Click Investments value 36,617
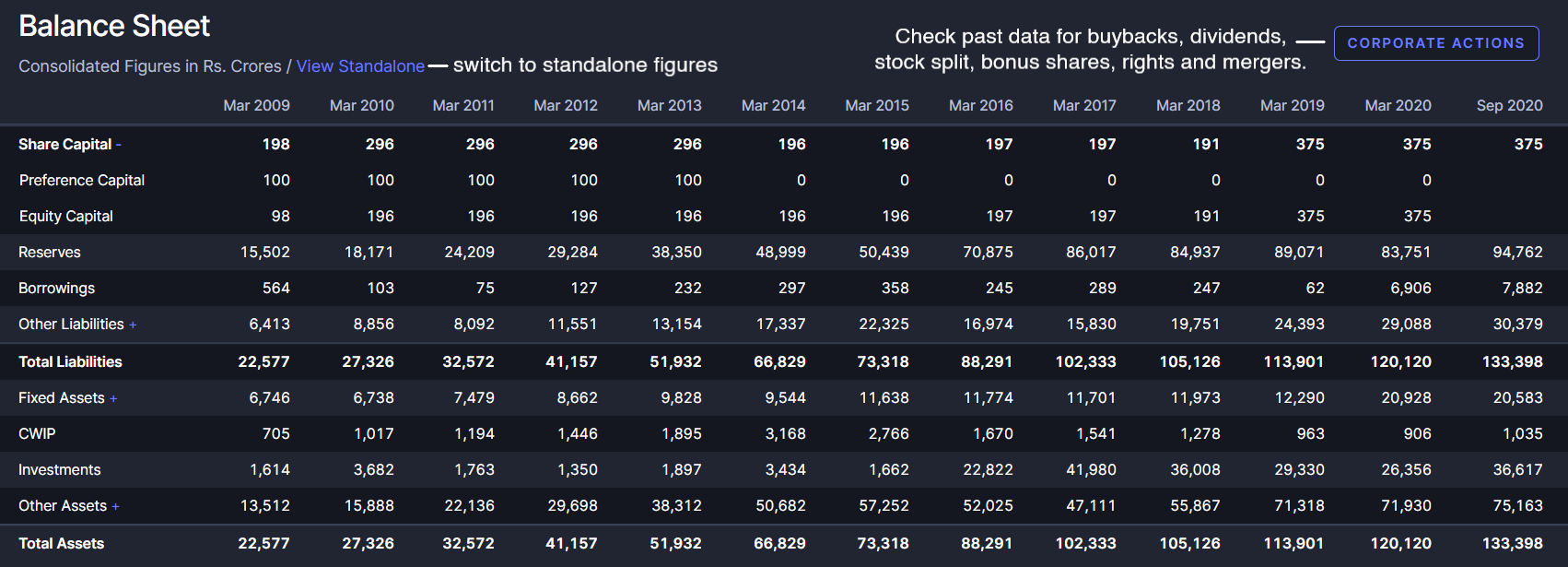The height and width of the screenshot is (567, 1568). click(x=1517, y=469)
